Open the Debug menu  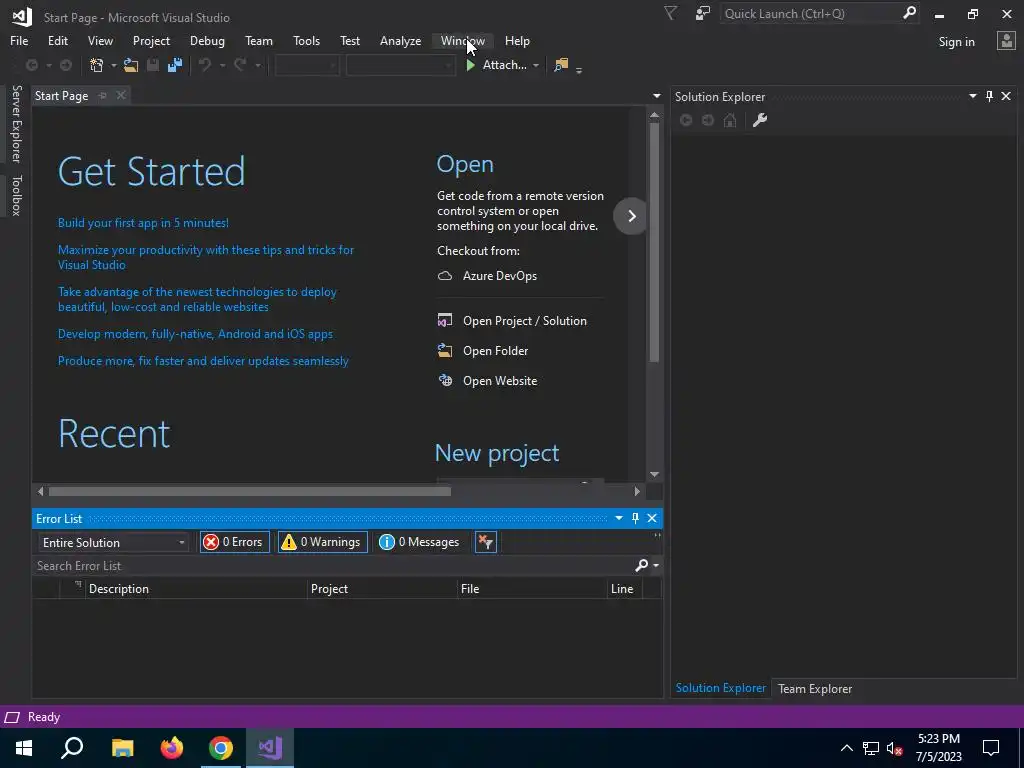207,40
